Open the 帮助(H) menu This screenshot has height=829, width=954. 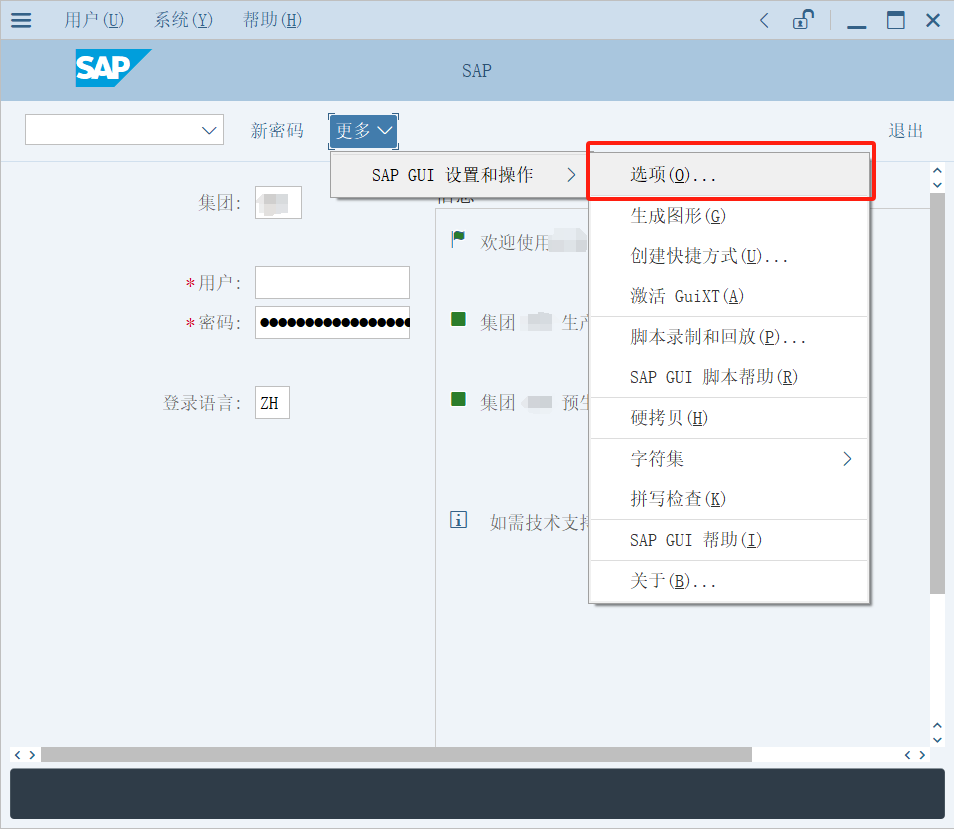coord(272,20)
